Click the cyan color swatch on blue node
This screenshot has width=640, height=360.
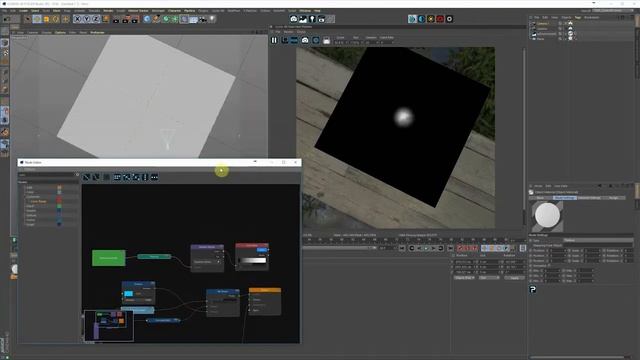point(129,293)
